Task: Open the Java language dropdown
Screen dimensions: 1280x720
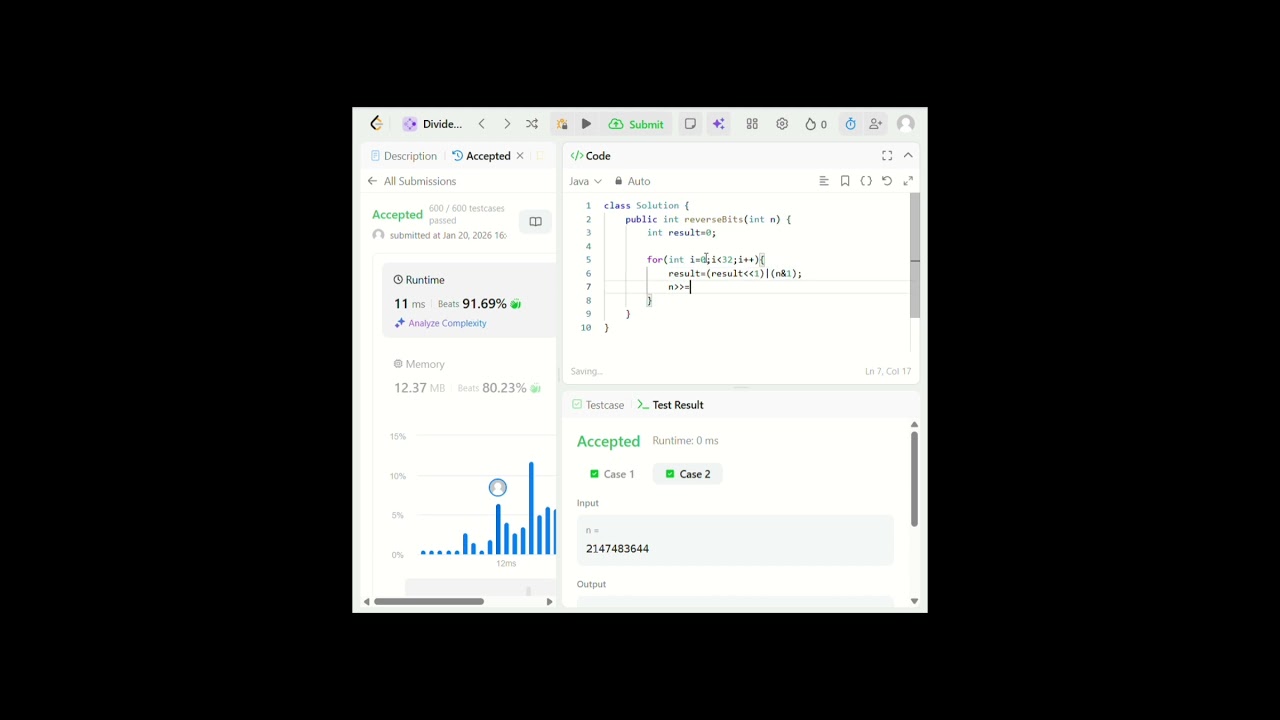Action: click(x=586, y=181)
